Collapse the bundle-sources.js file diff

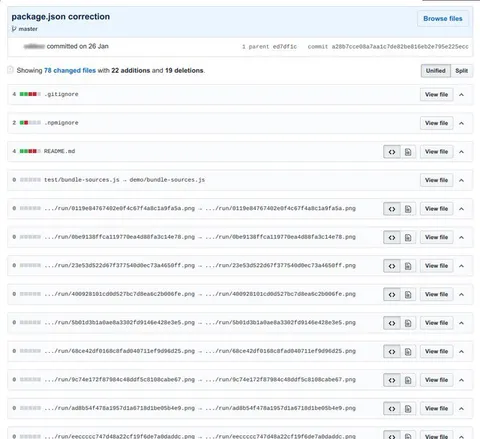(461, 180)
